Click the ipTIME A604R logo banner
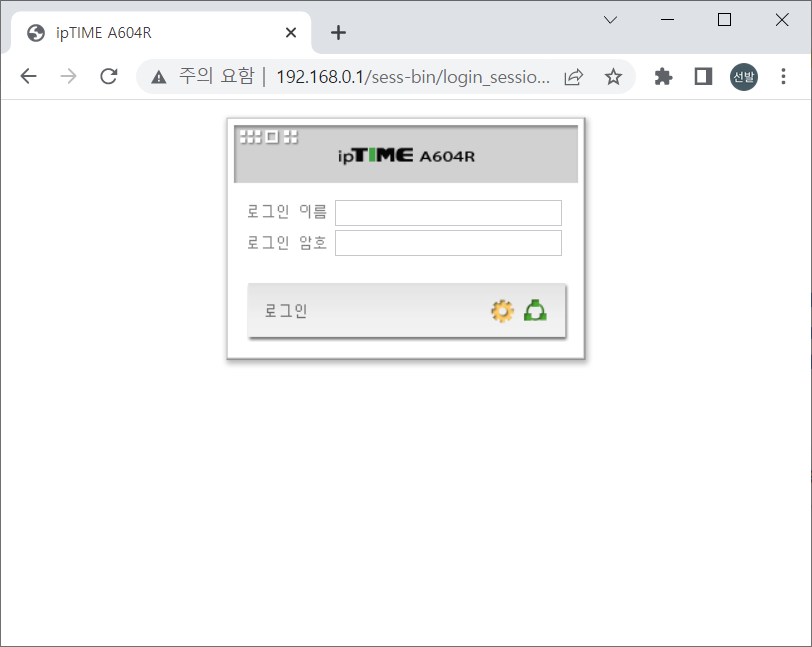The width and height of the screenshot is (812, 647). tap(406, 154)
